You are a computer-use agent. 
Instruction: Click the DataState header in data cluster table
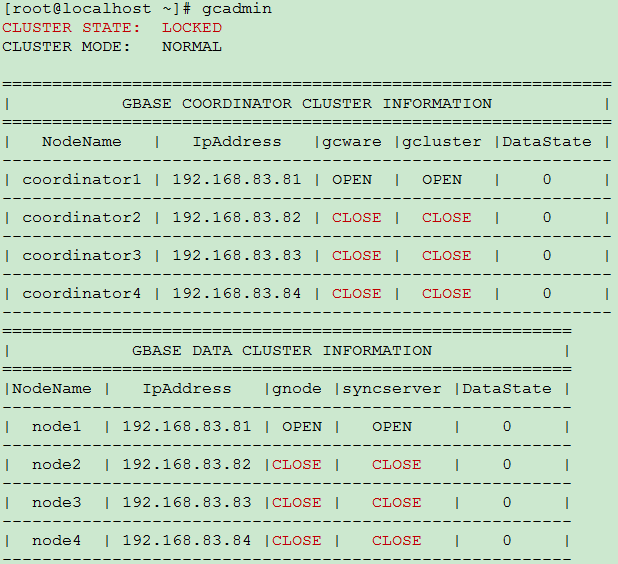(507, 389)
